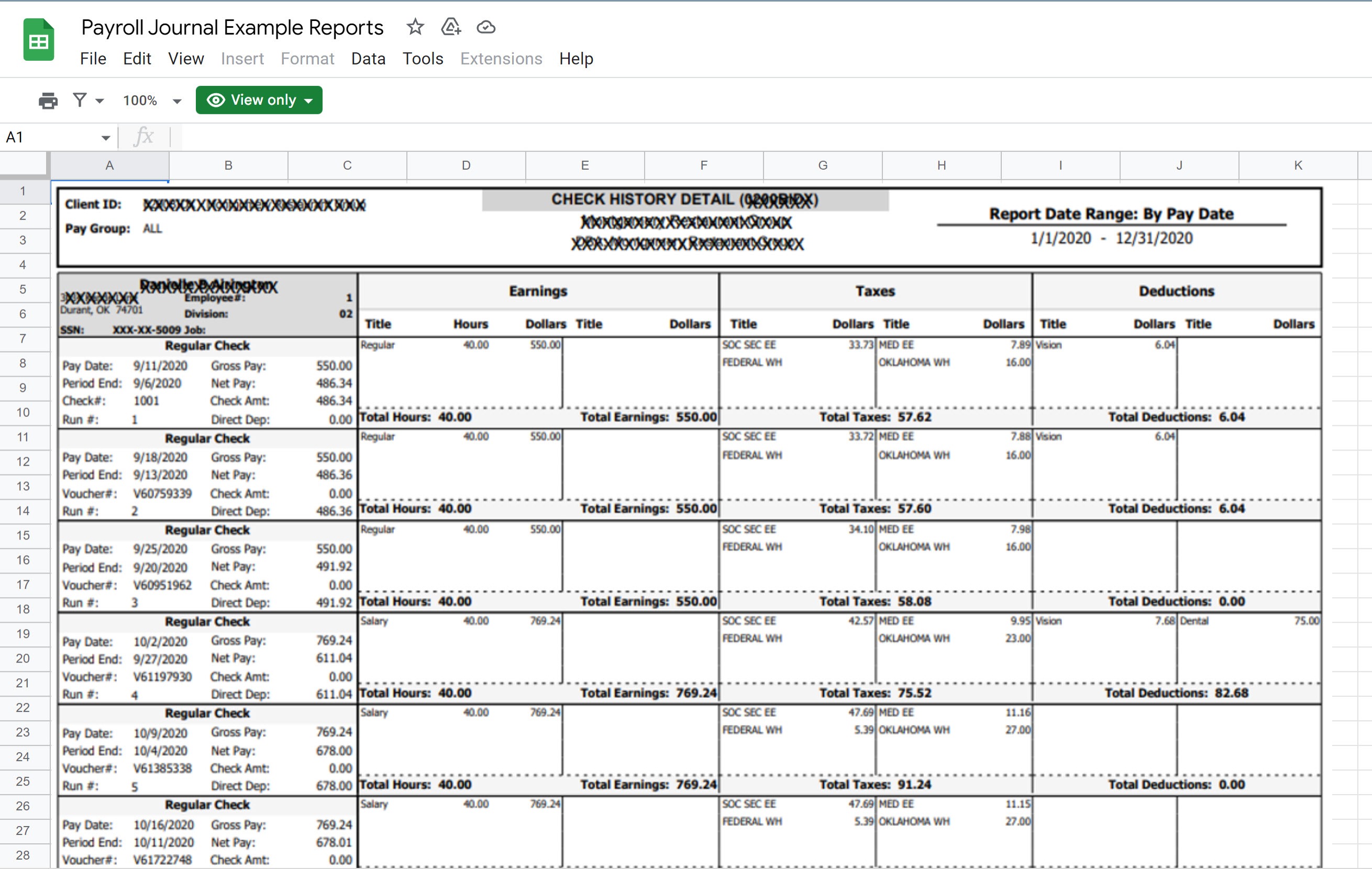The image size is (1372, 869).
Task: Click voucher number V61722748
Action: point(162,861)
